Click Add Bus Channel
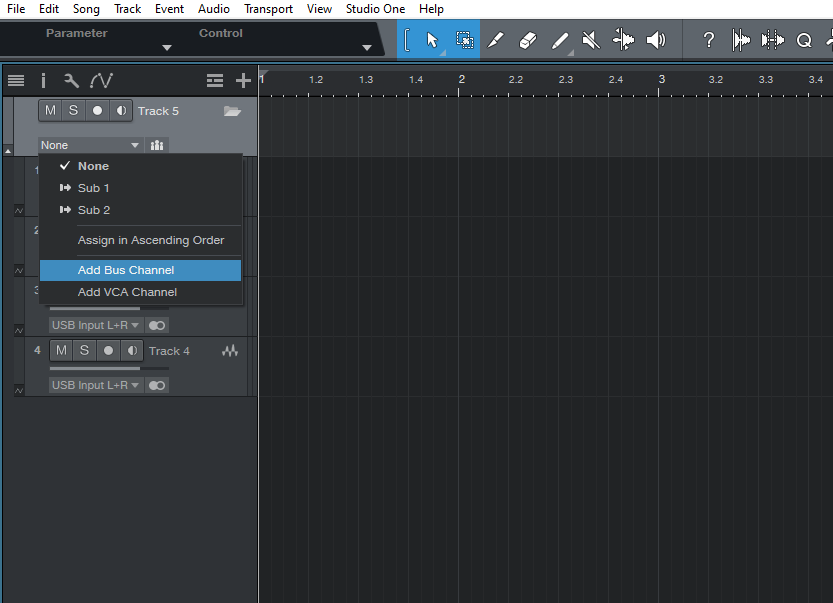833x603 pixels. (140, 270)
